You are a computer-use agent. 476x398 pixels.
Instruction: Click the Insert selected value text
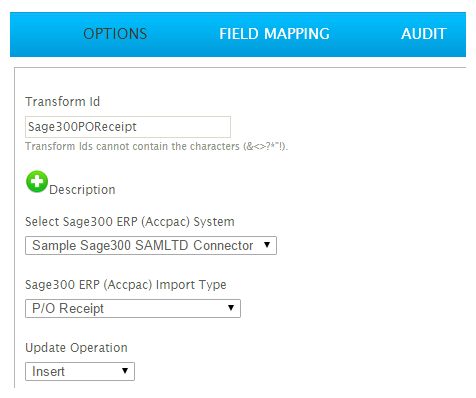48,371
